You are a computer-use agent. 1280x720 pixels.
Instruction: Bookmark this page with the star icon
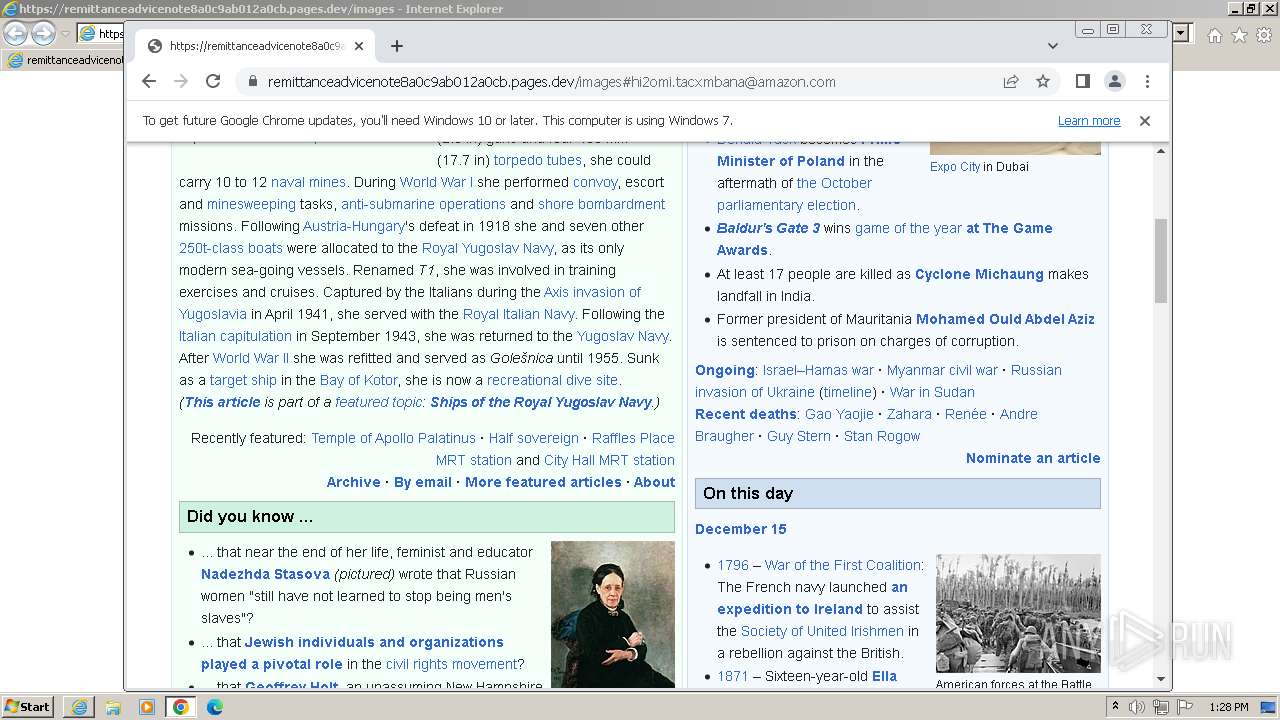tap(1043, 81)
